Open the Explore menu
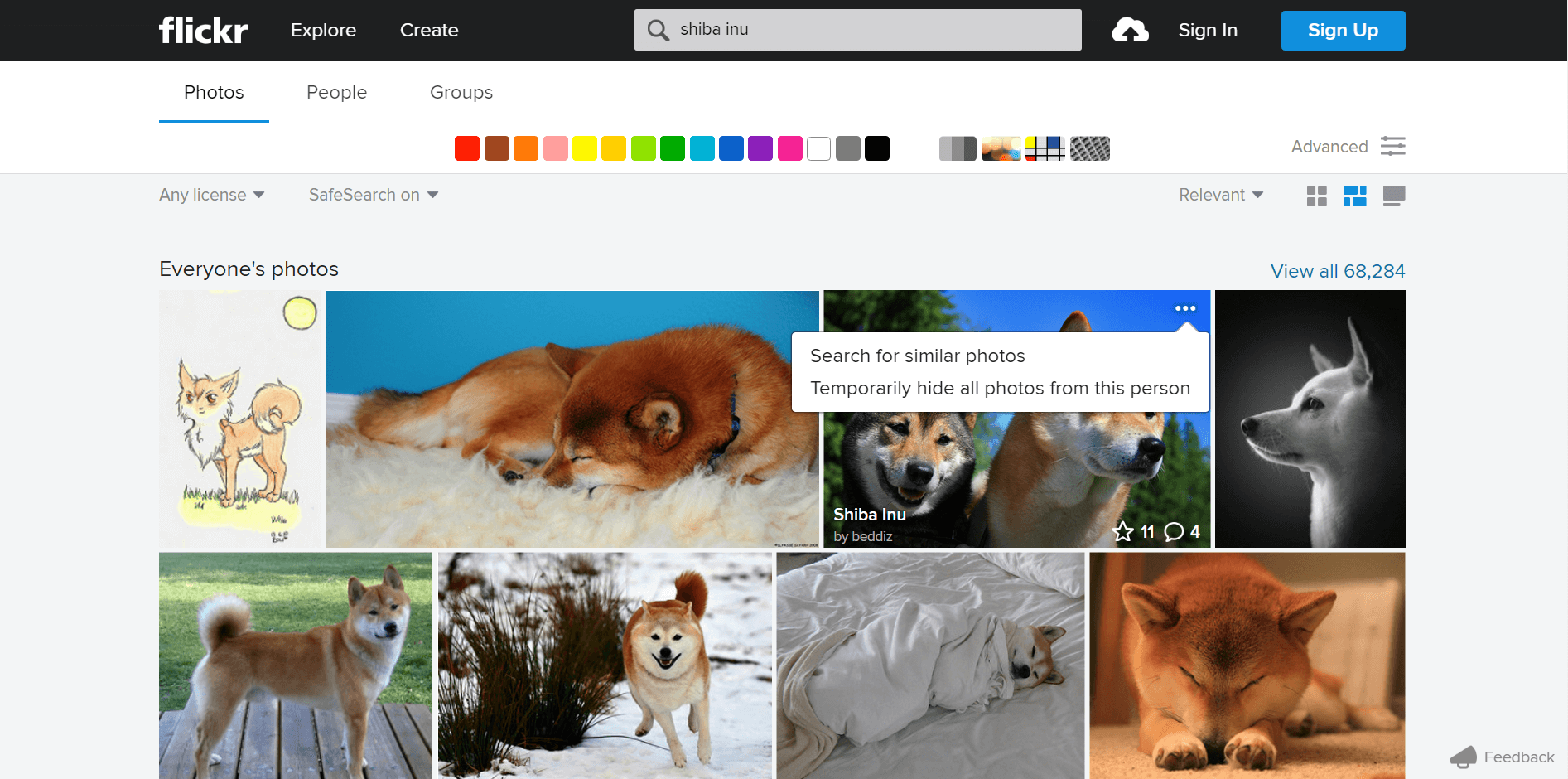The width and height of the screenshot is (1568, 779). (323, 30)
